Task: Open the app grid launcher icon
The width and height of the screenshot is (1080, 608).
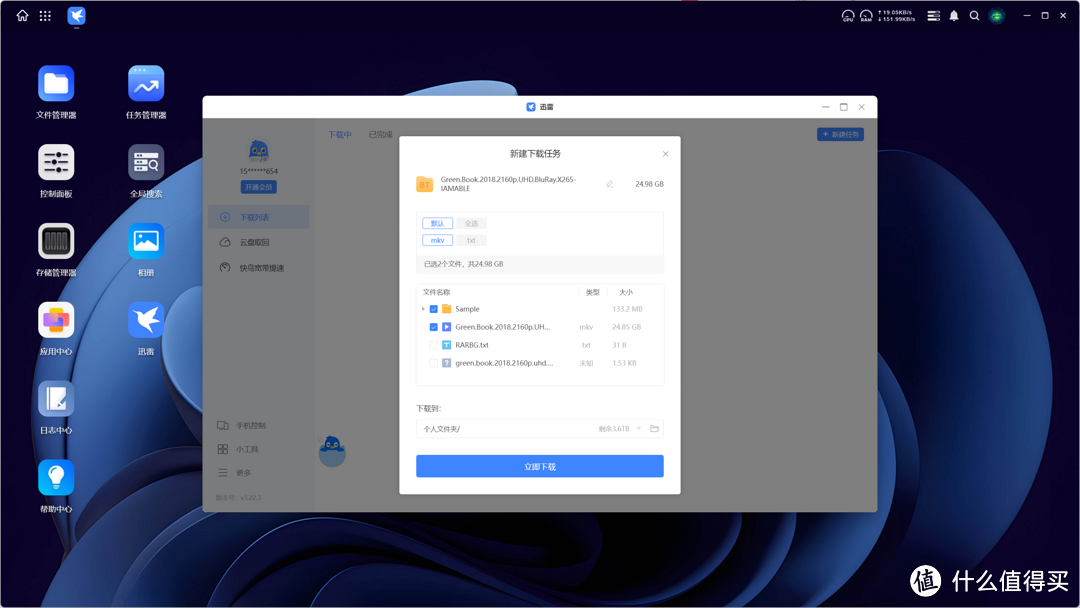Action: (45, 15)
